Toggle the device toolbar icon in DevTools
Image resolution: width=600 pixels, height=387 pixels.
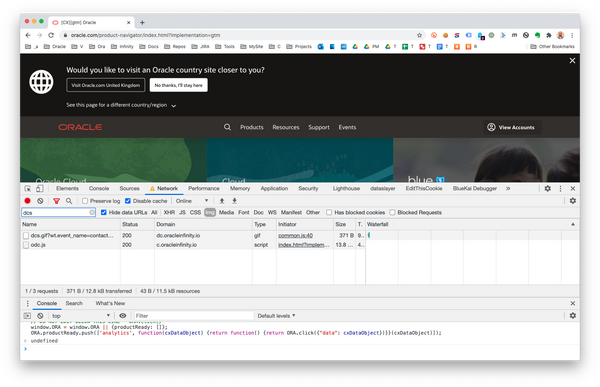[x=39, y=189]
